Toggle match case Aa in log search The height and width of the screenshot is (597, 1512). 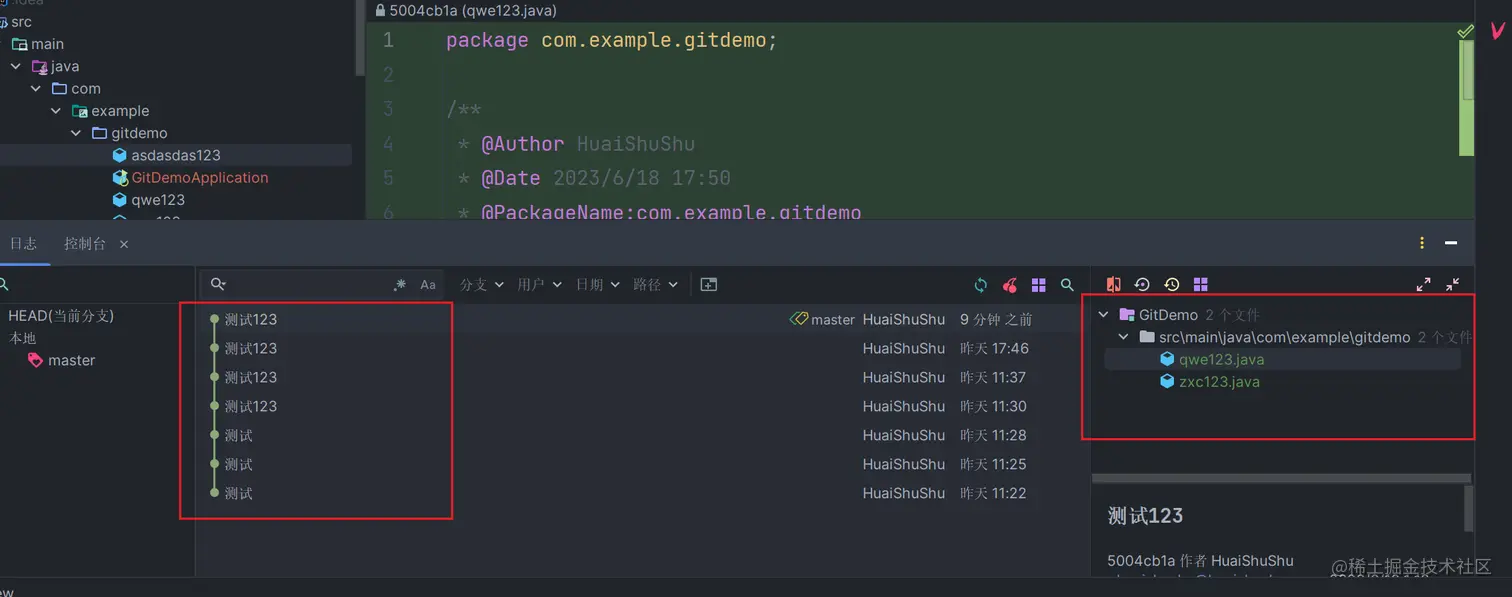[x=428, y=285]
